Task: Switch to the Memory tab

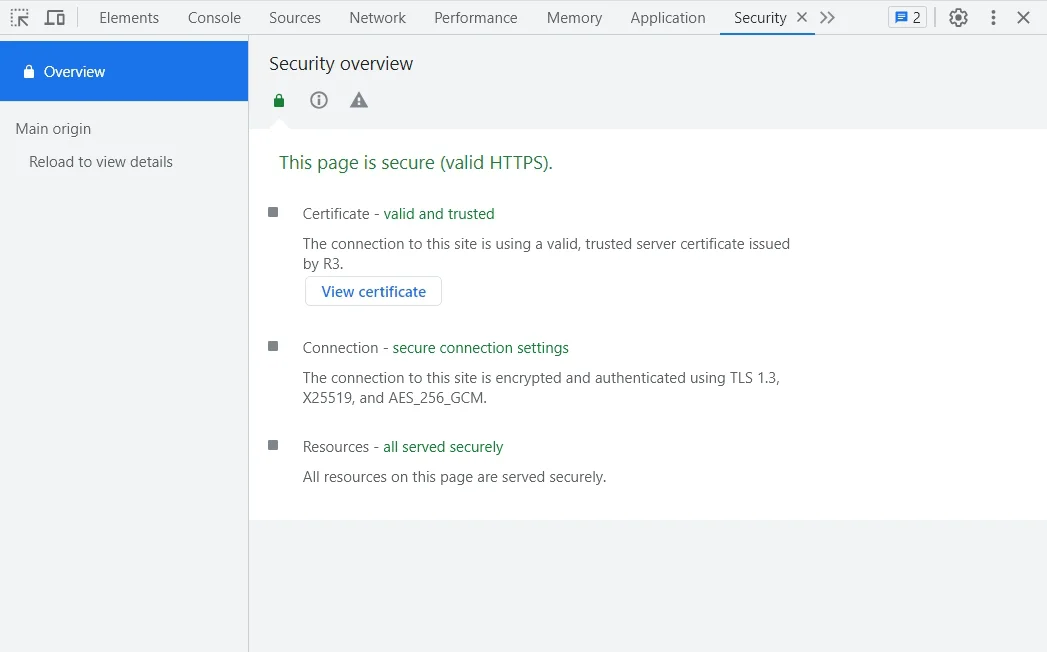Action: tap(574, 18)
